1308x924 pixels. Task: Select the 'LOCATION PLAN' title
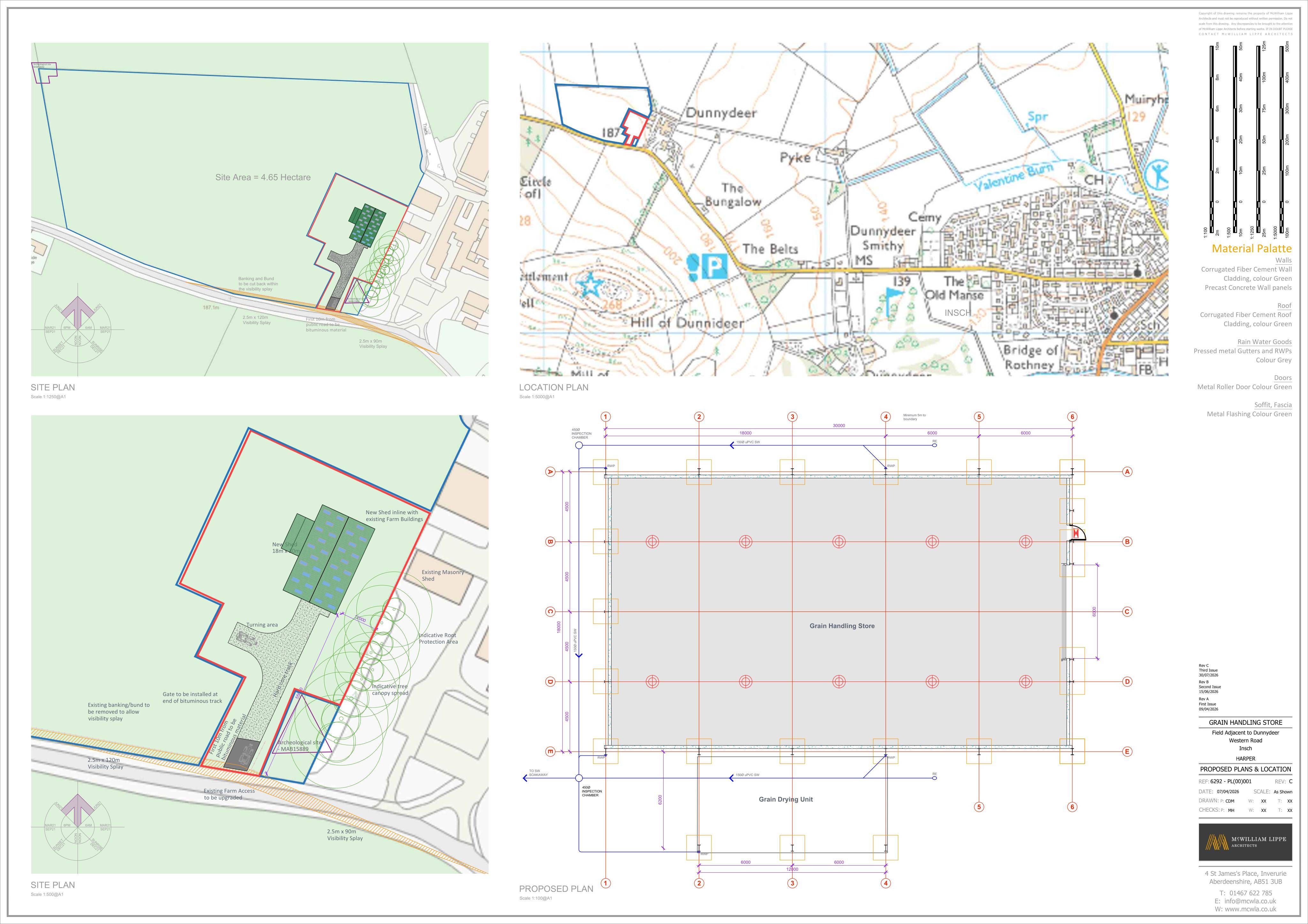(x=553, y=387)
